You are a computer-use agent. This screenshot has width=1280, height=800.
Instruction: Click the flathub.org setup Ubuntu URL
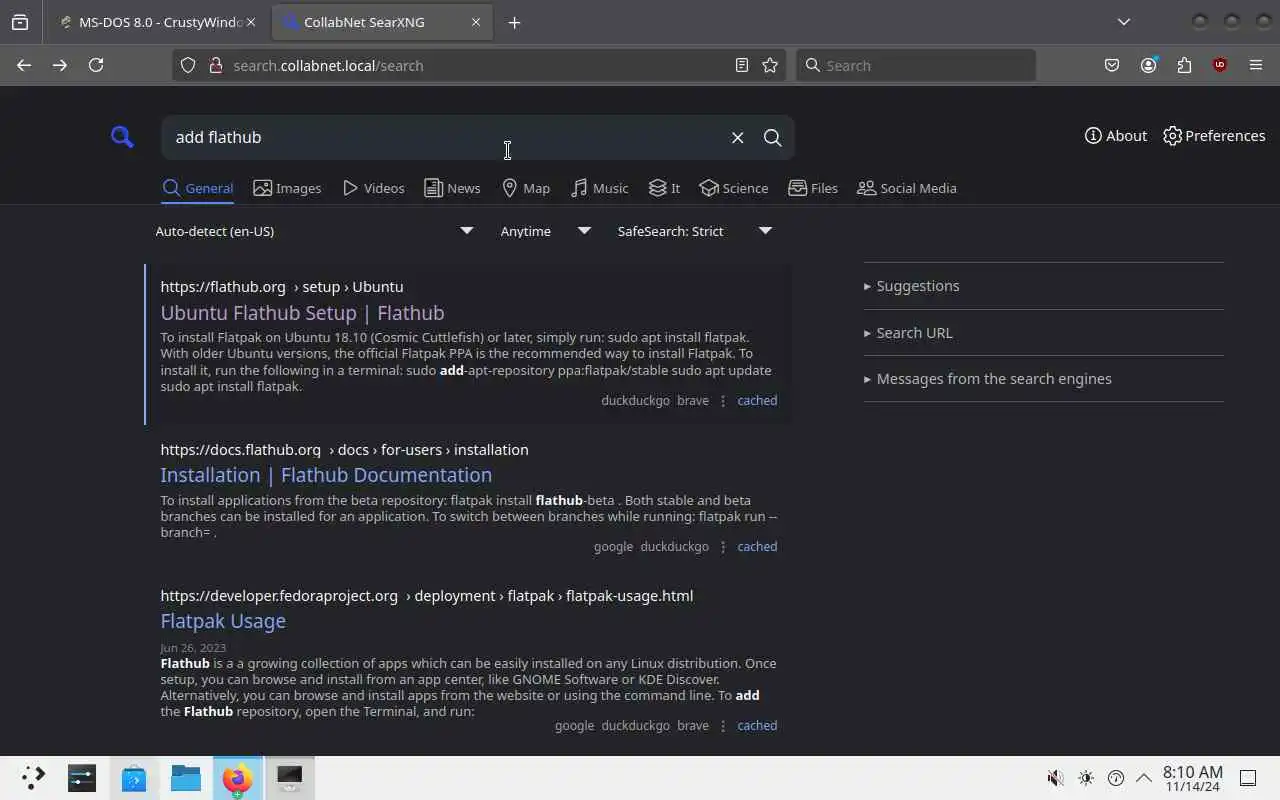(282, 286)
